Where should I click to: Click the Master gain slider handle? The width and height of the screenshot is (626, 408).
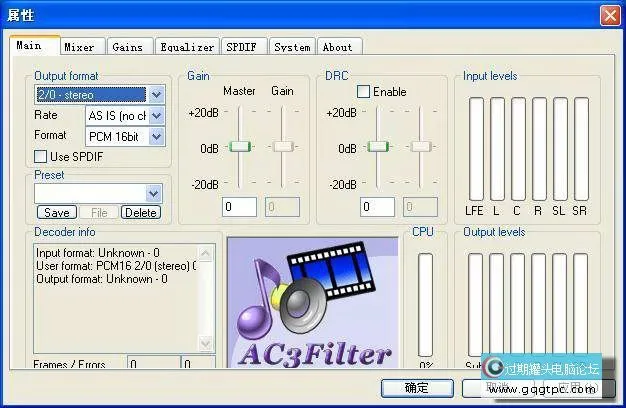[x=239, y=147]
